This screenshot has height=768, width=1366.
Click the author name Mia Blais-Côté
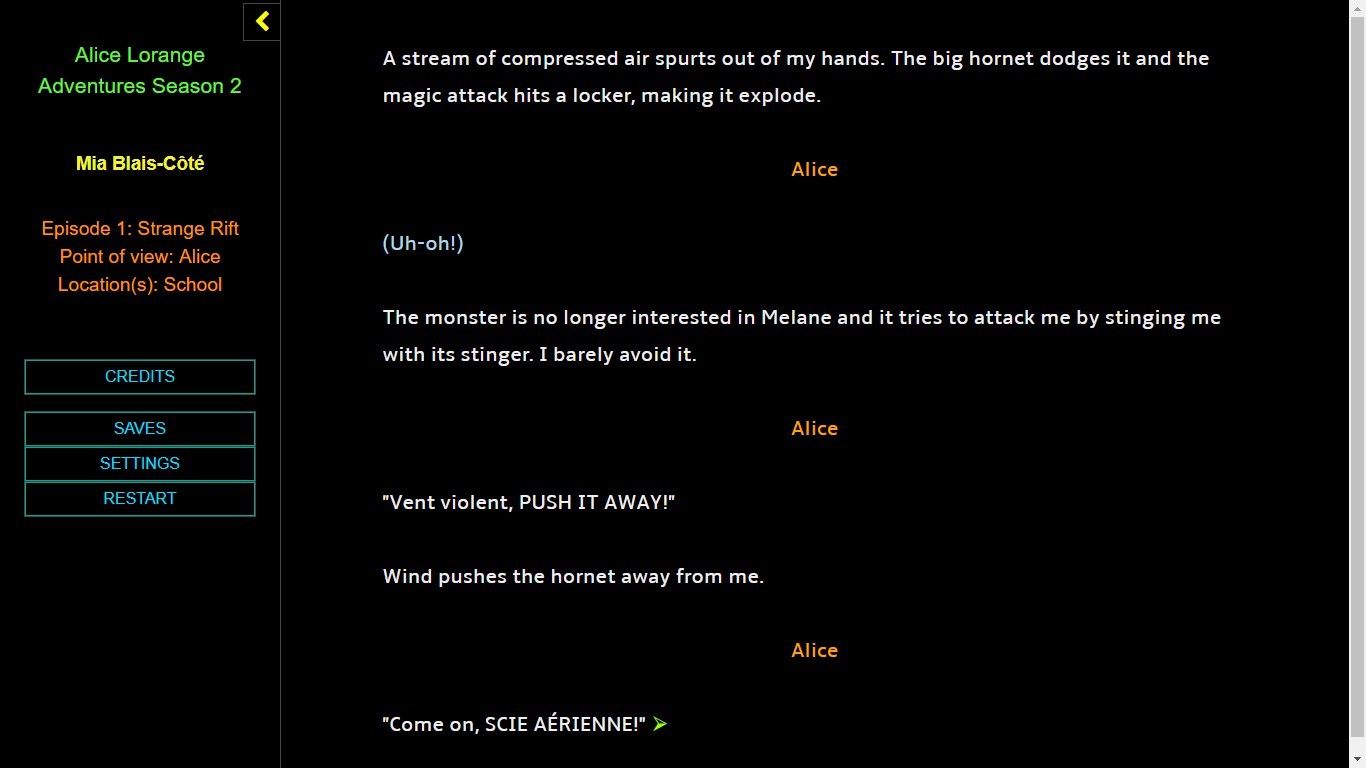point(140,163)
